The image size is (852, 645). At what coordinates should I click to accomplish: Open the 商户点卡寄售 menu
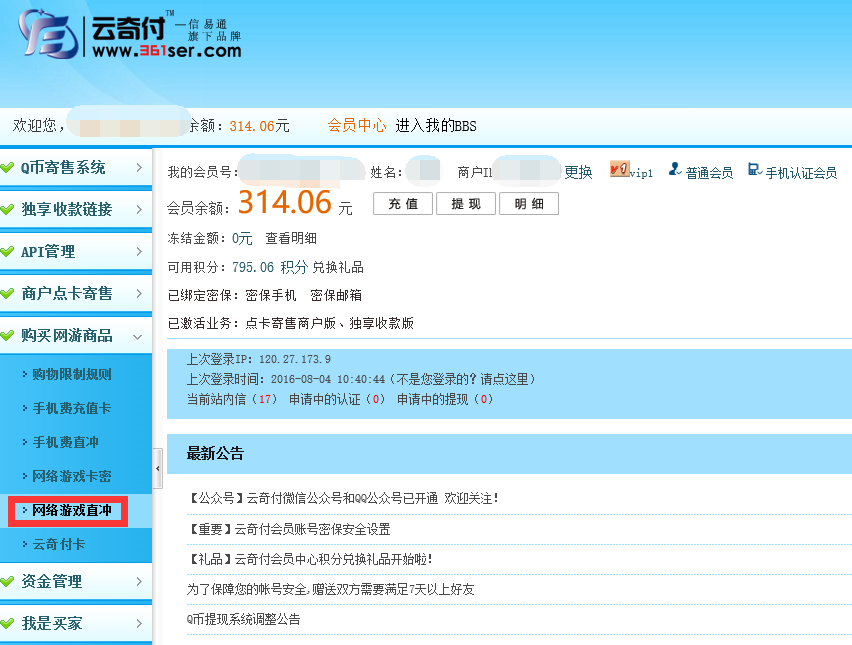[76, 293]
